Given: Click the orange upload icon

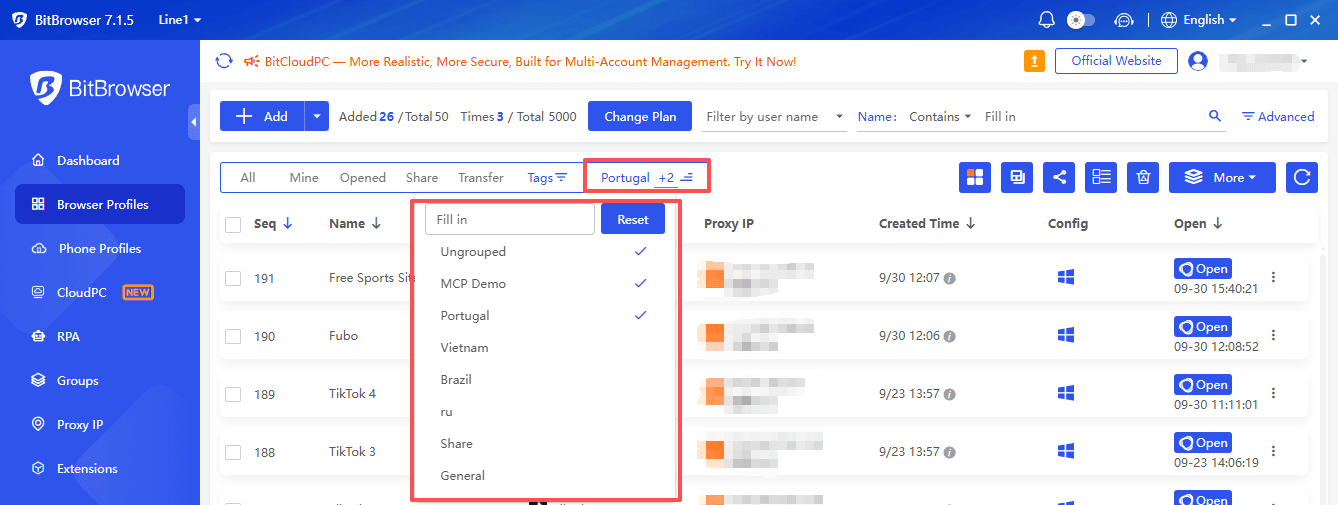Looking at the screenshot, I should [x=1034, y=61].
